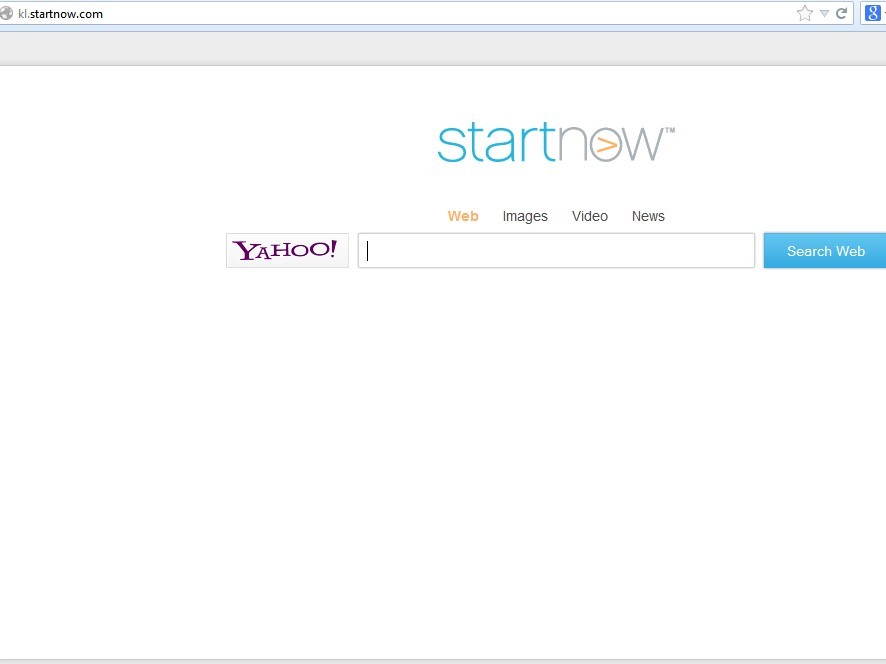Click the Google search engine icon
Viewport: 886px width, 664px height.
872,14
